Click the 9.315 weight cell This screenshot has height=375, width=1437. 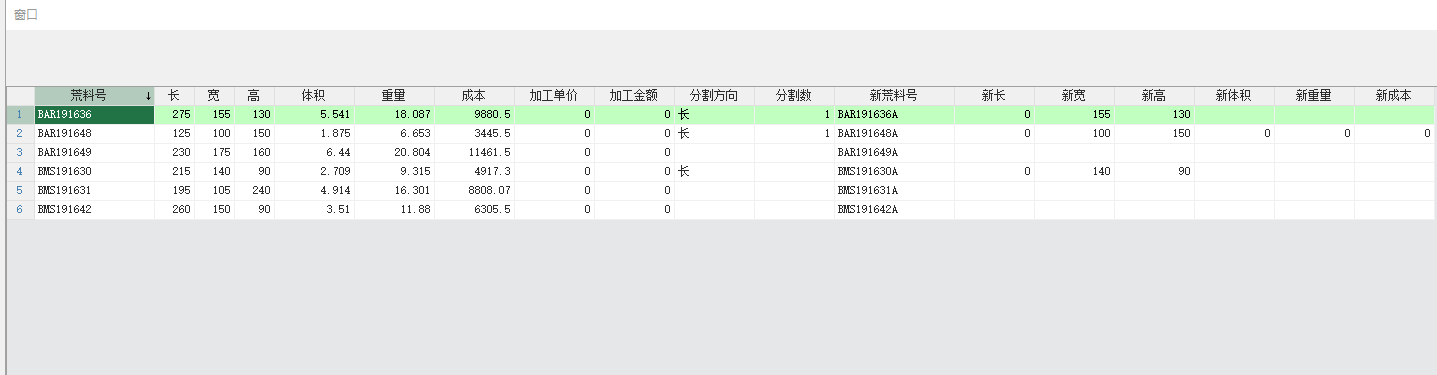pos(395,172)
